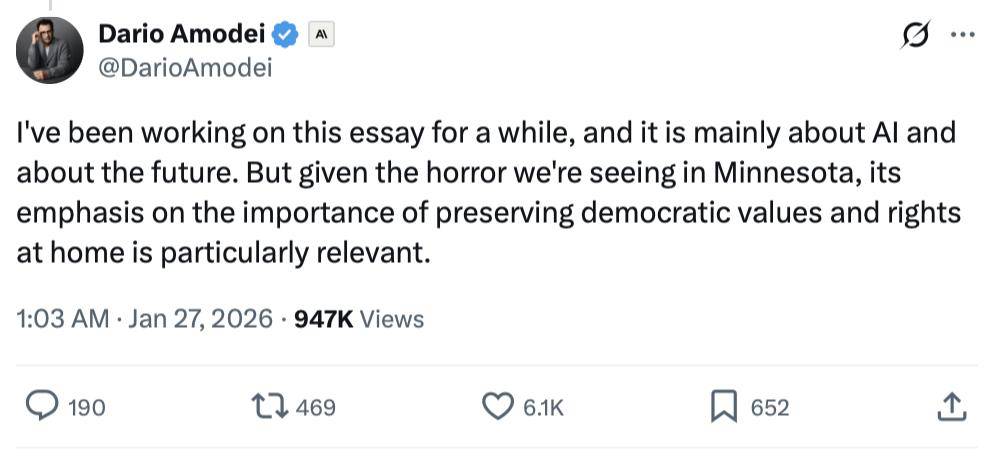The height and width of the screenshot is (456, 1002).
Task: Click the upload-arrow share icon
Action: (951, 406)
